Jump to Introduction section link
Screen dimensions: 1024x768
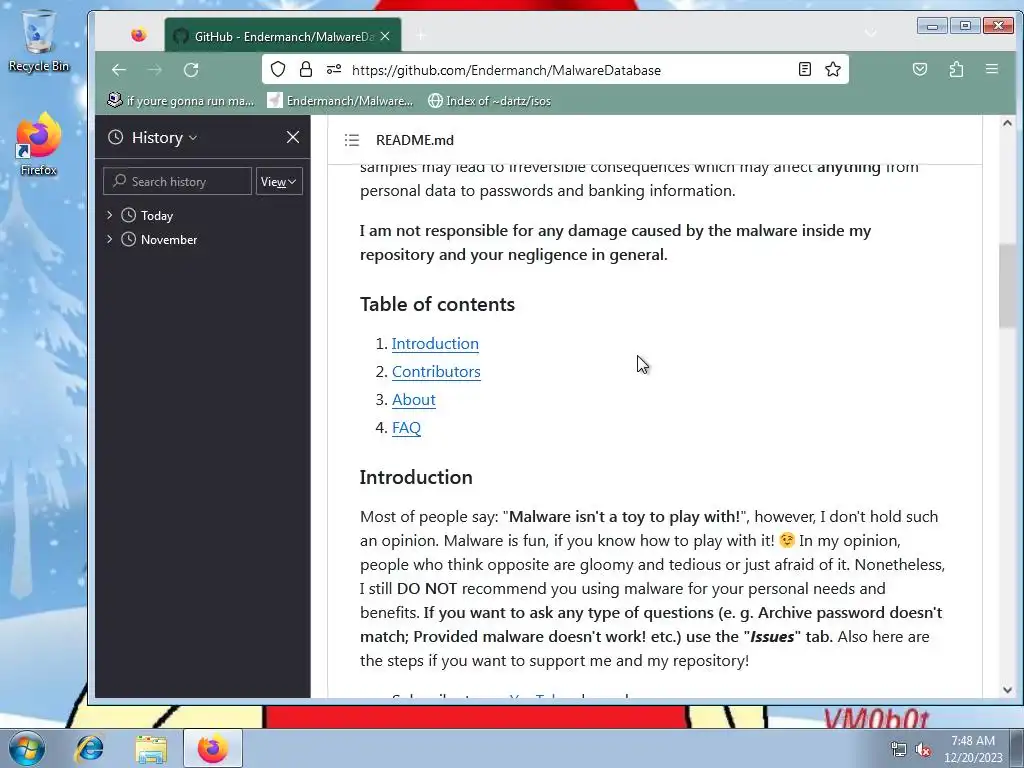435,344
